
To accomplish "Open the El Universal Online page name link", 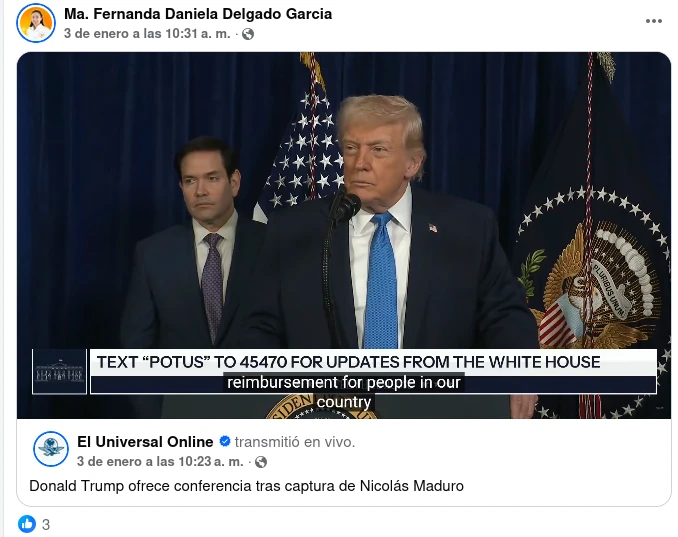I will click(x=145, y=442).
